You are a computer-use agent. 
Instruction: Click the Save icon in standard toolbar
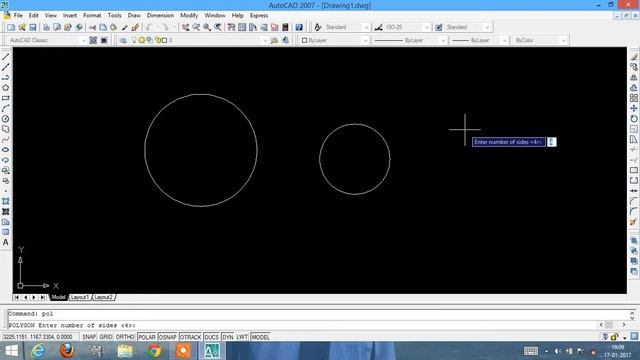[33, 27]
